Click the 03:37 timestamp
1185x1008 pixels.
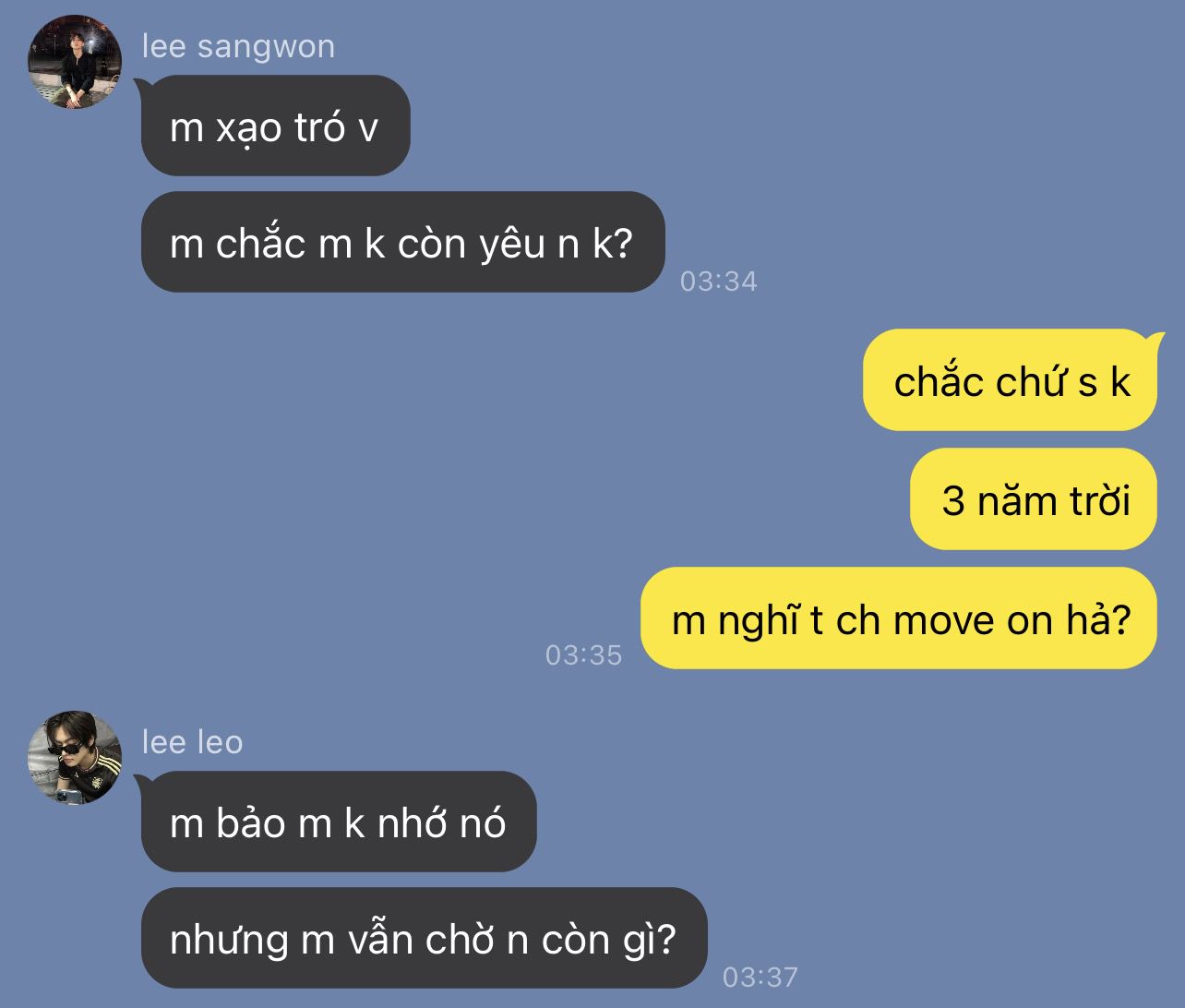pos(760,977)
